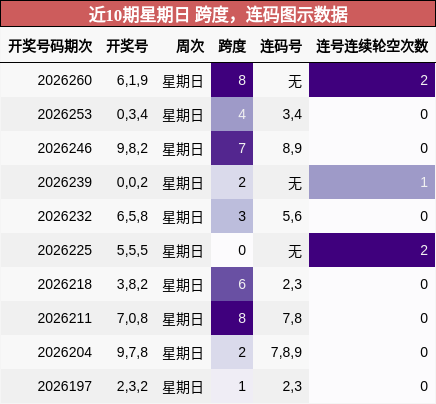436x404 pixels.
Task: Click period number 2026218
Action: coord(65,284)
